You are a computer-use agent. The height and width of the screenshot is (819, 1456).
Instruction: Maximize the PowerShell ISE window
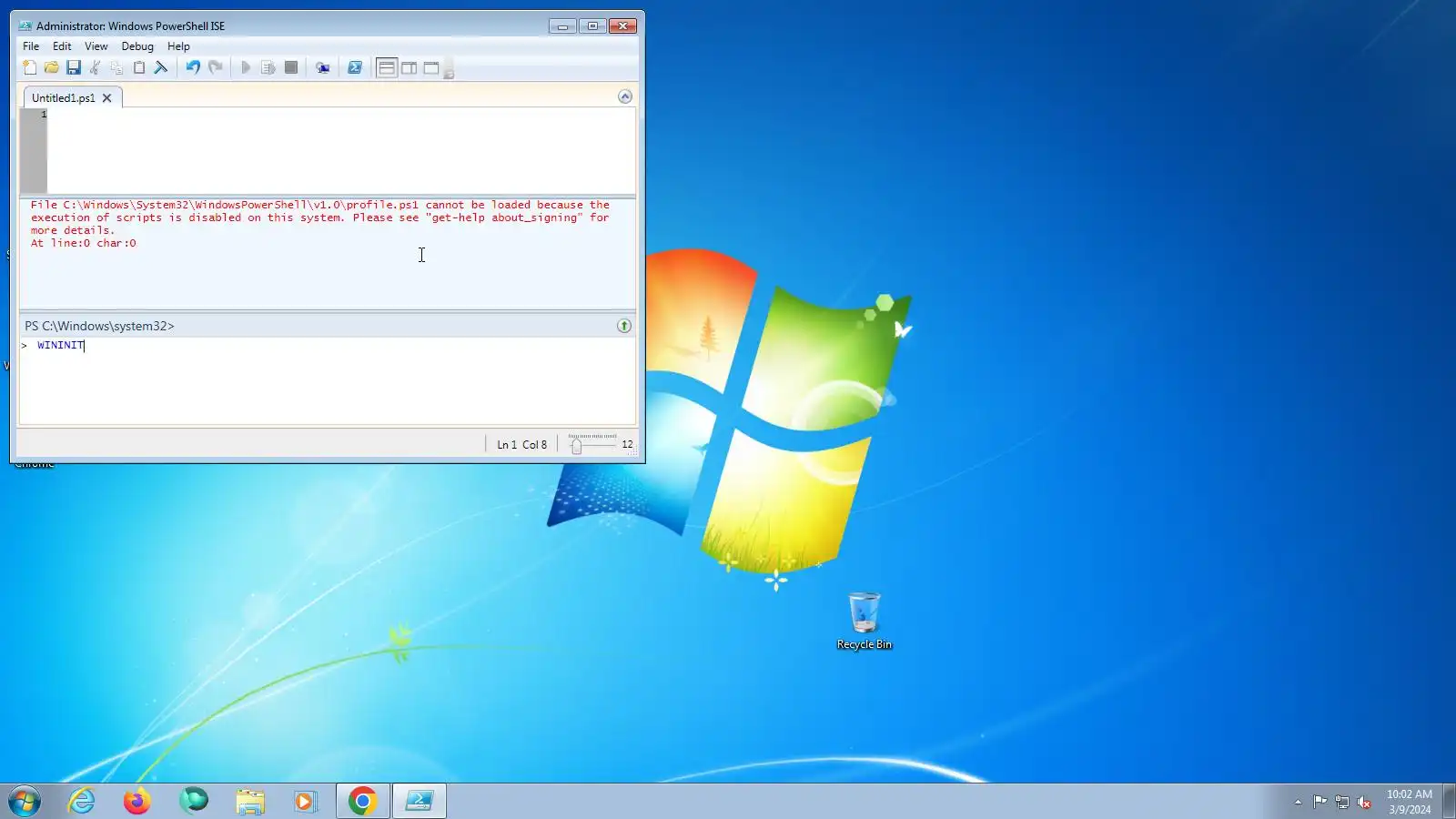tap(592, 26)
